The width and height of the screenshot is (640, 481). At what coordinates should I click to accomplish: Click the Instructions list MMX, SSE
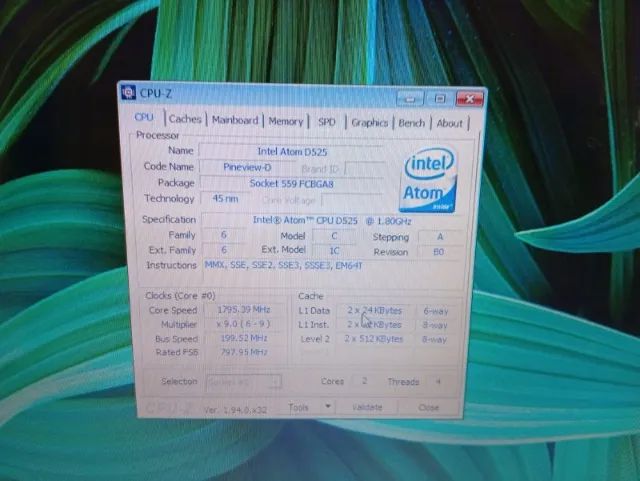tap(333, 269)
